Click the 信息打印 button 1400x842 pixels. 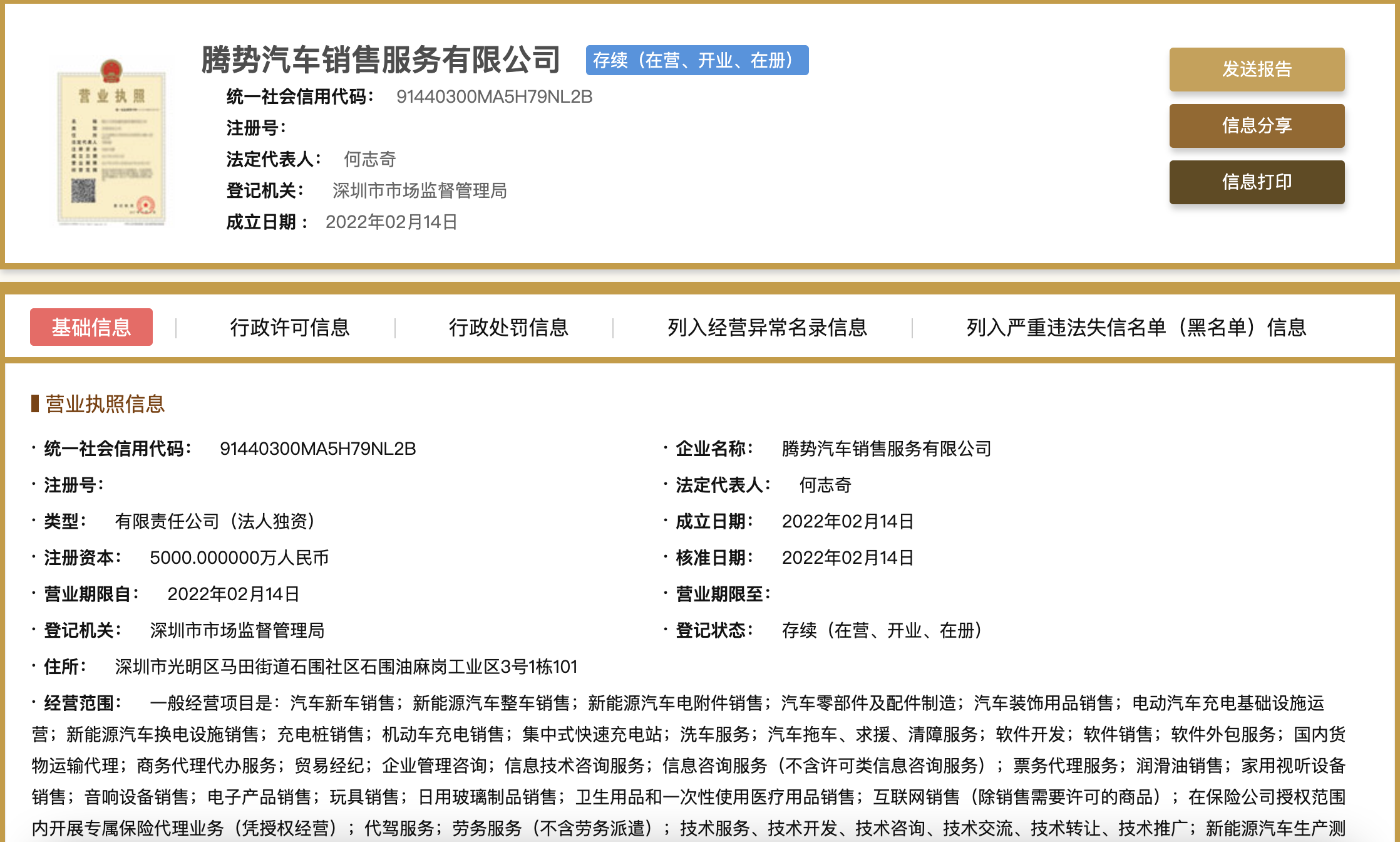1257,182
